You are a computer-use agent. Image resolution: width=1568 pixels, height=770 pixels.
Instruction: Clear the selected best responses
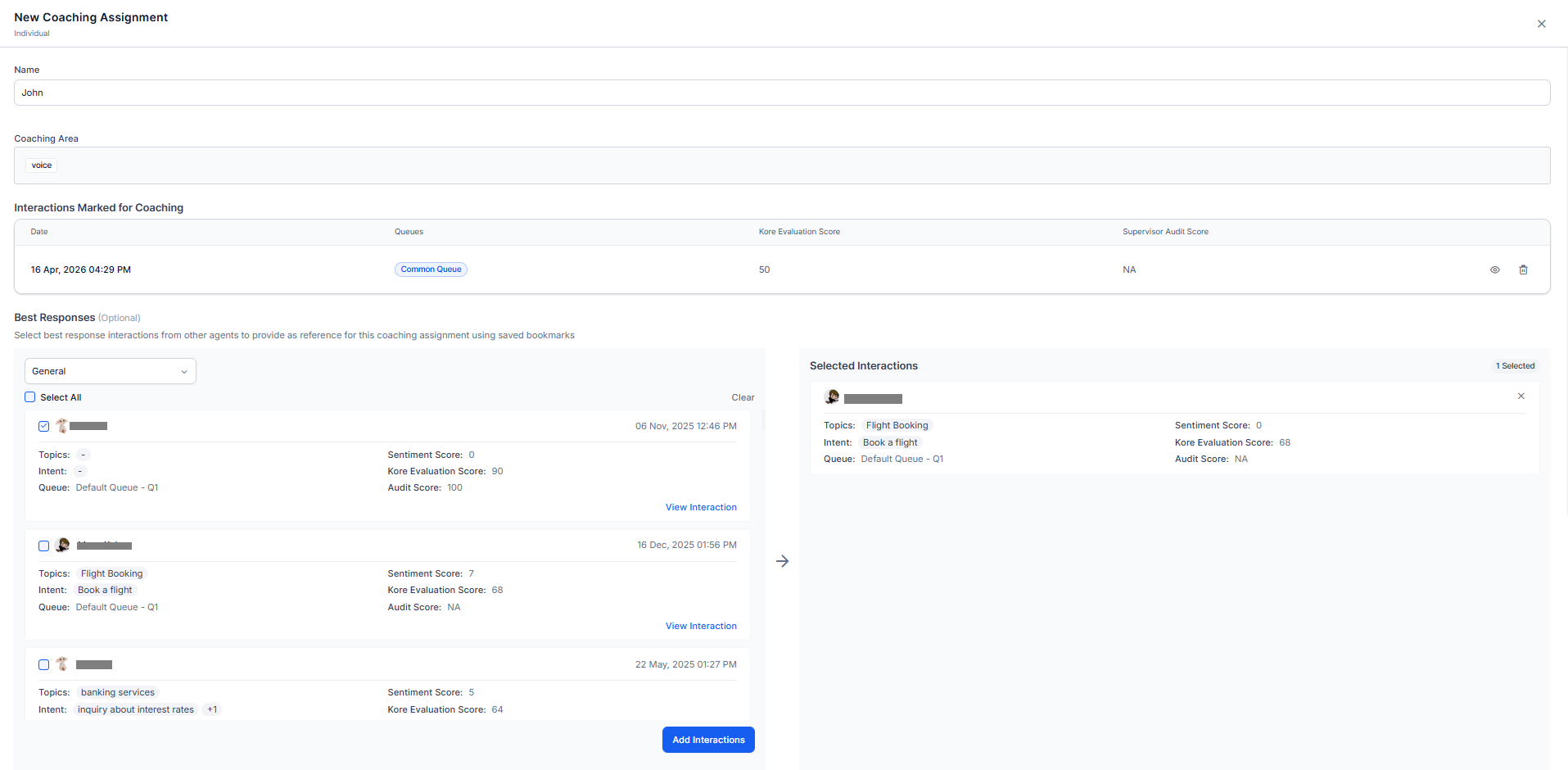[x=743, y=397]
